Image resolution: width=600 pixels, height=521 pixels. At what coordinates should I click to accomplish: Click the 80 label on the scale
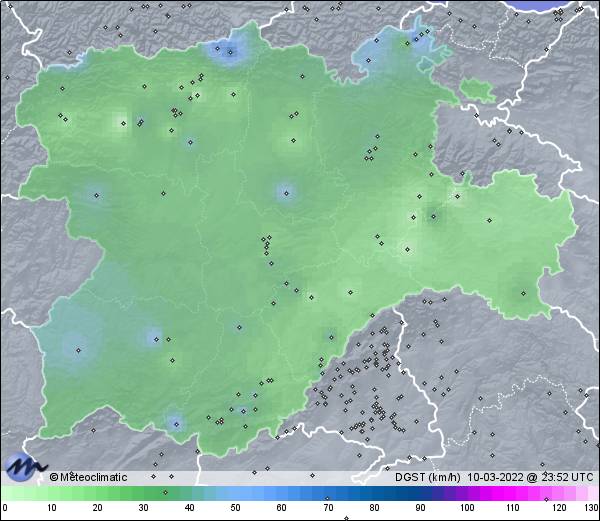pyautogui.click(x=374, y=508)
